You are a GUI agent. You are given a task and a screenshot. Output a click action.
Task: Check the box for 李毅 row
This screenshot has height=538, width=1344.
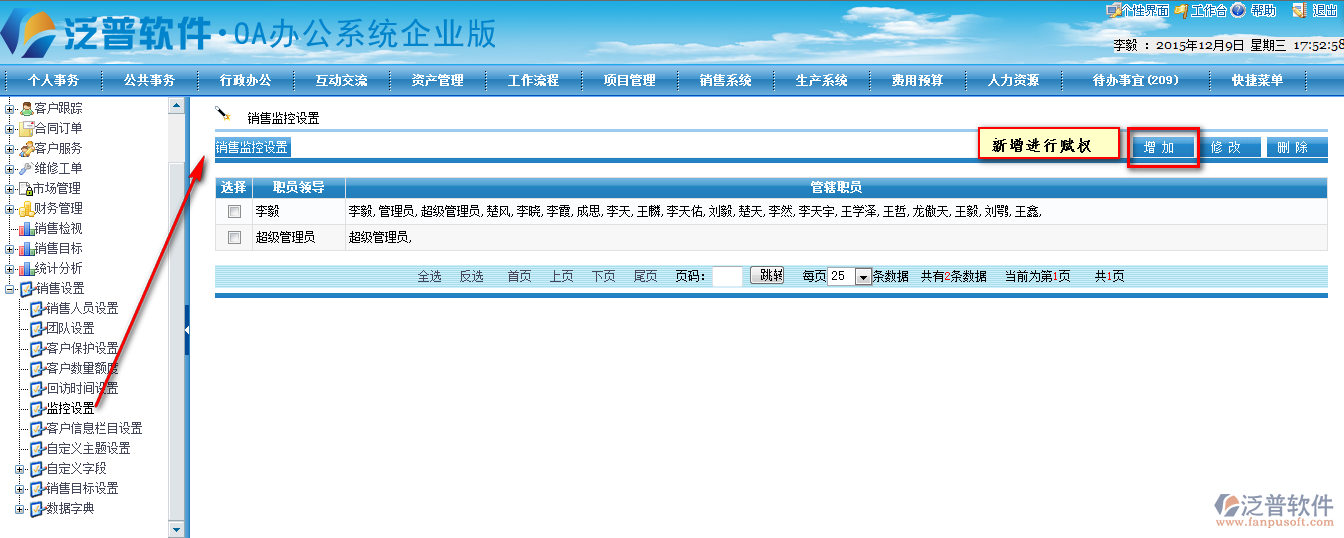(x=234, y=212)
